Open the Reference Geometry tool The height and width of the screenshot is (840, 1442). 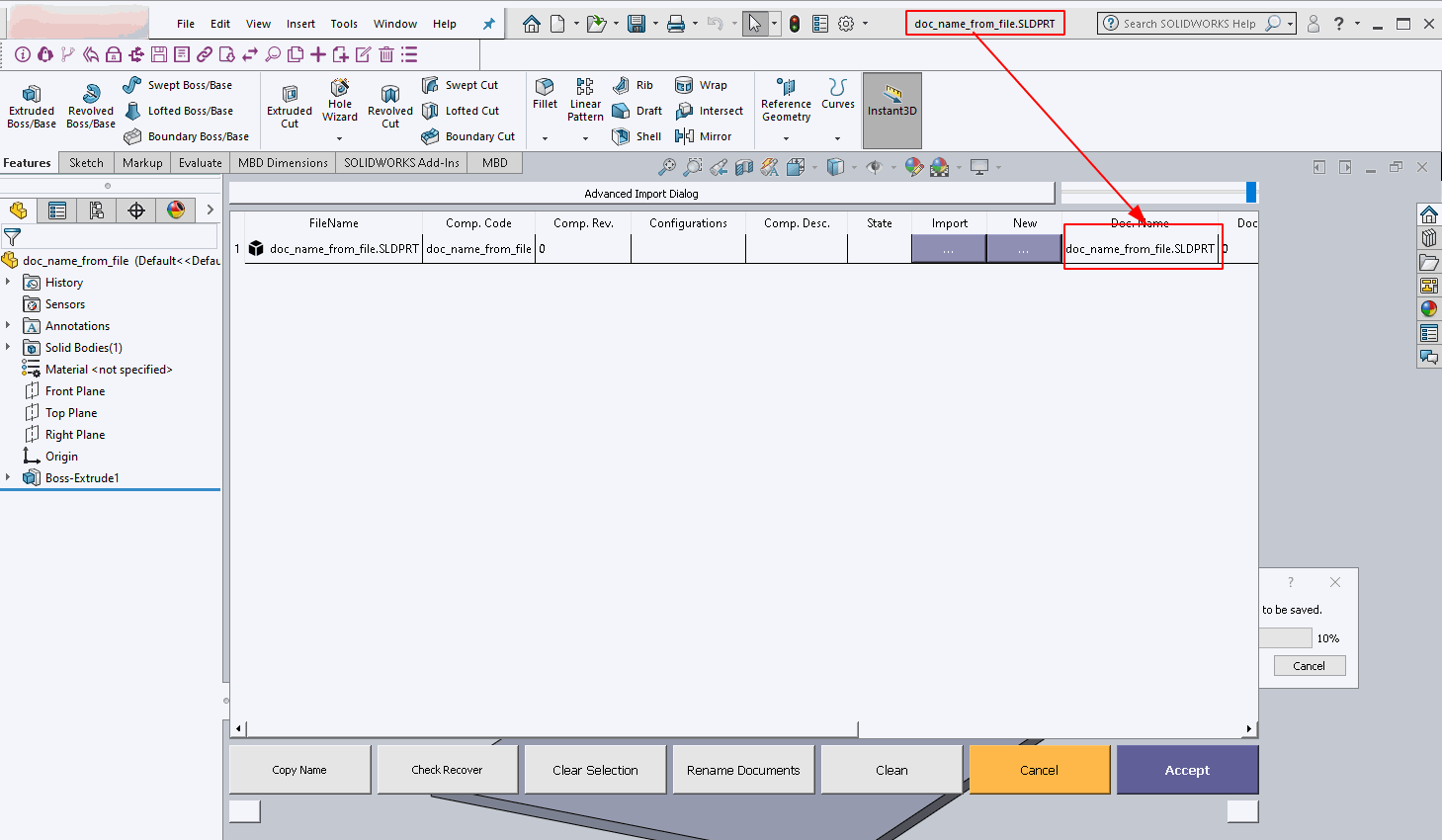[786, 102]
